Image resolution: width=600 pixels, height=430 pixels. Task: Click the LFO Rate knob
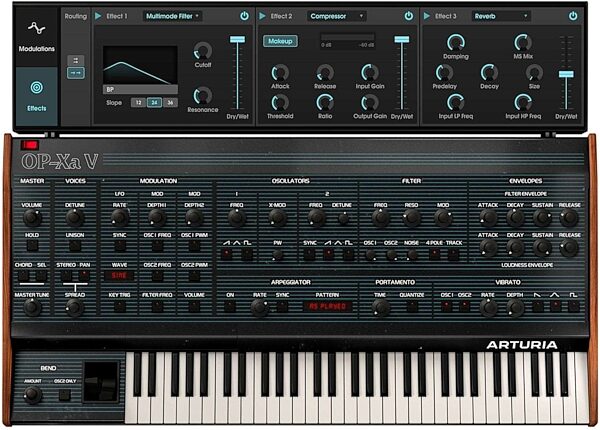[120, 217]
